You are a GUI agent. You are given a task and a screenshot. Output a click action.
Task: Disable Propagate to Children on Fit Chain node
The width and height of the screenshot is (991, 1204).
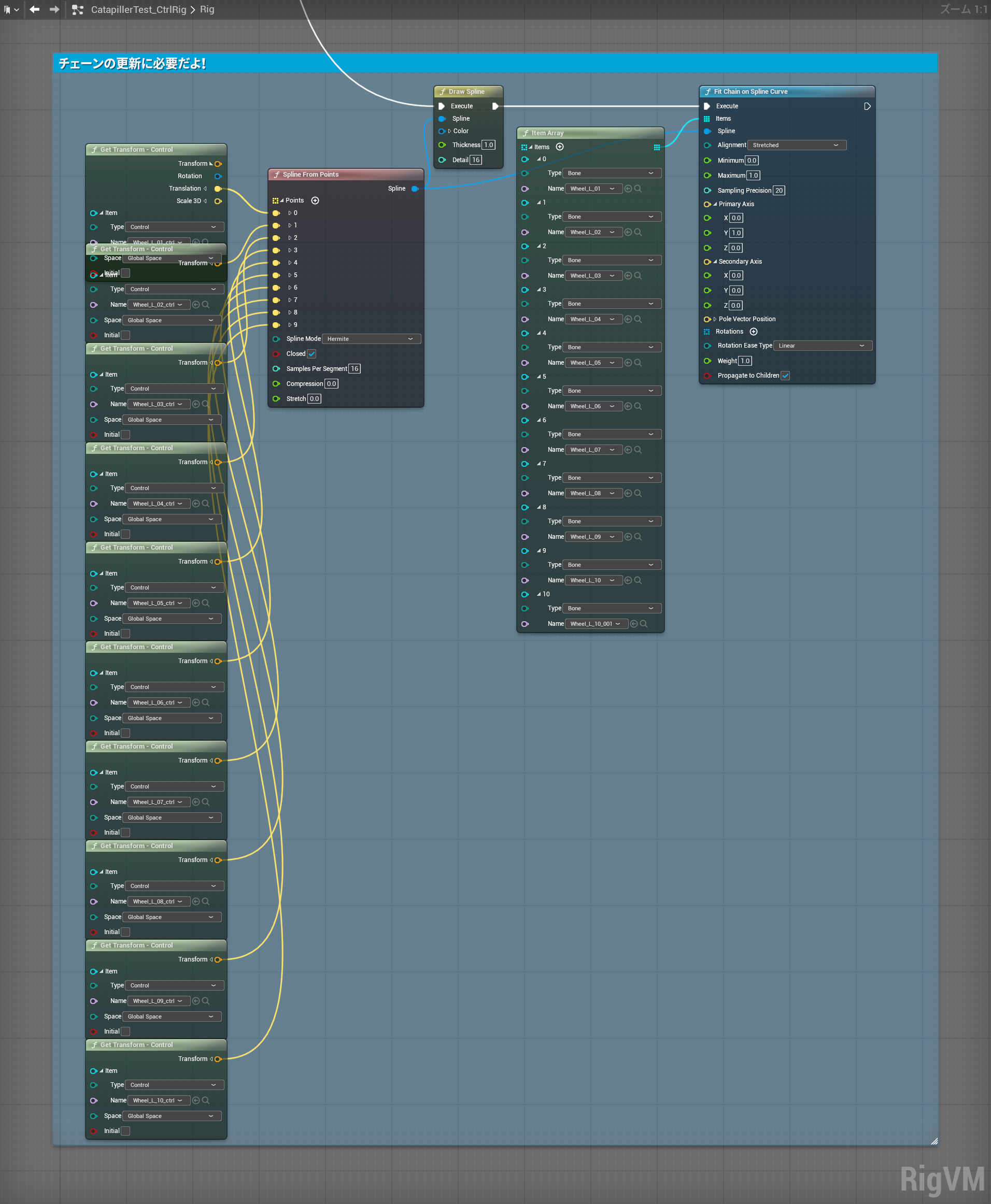[786, 376]
